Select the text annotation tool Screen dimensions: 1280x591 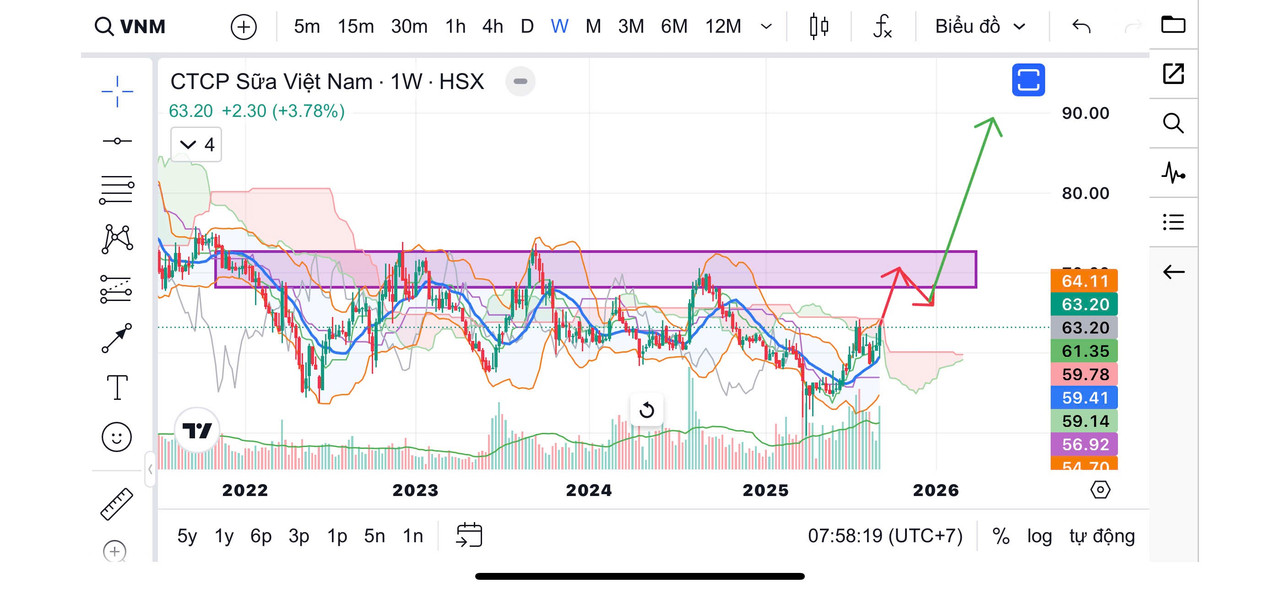pyautogui.click(x=117, y=386)
